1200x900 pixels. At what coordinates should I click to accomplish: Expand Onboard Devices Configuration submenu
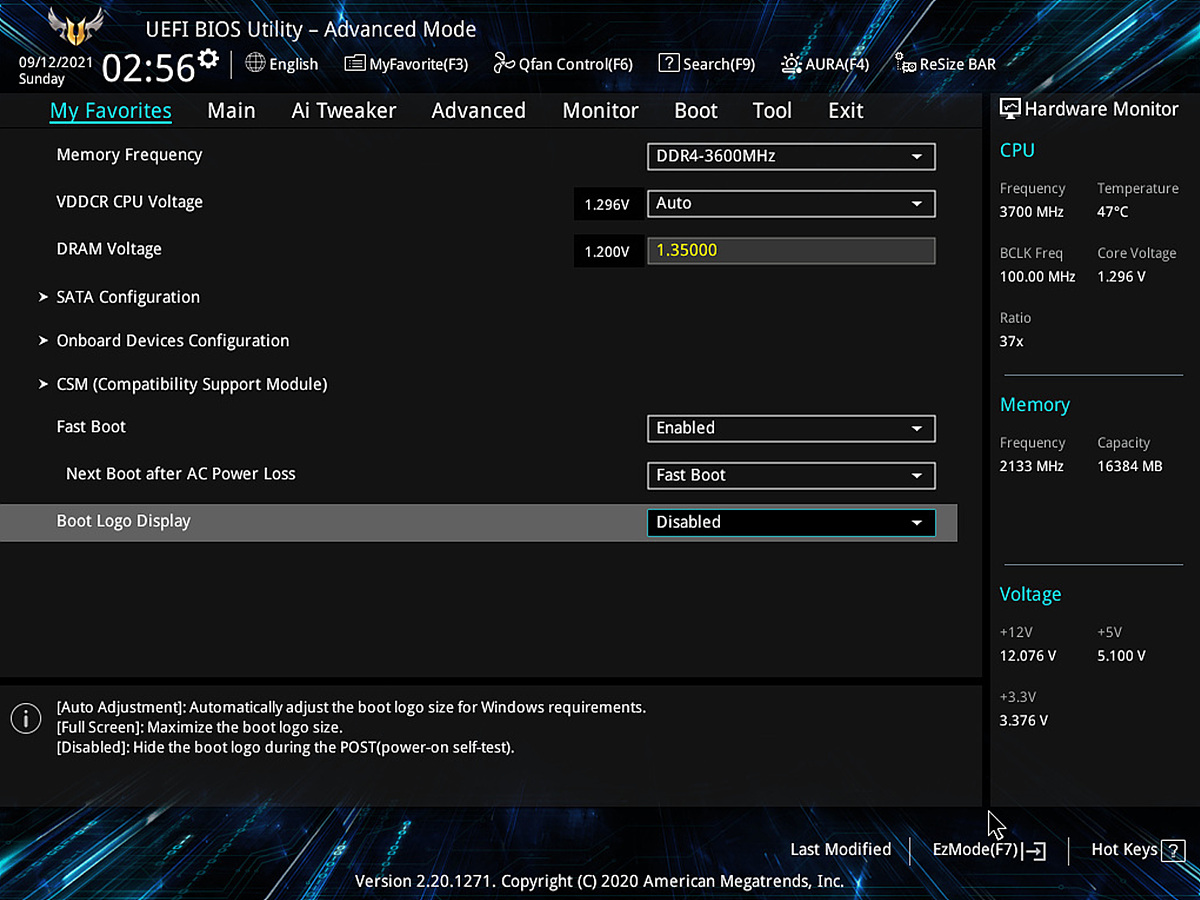[x=172, y=340]
